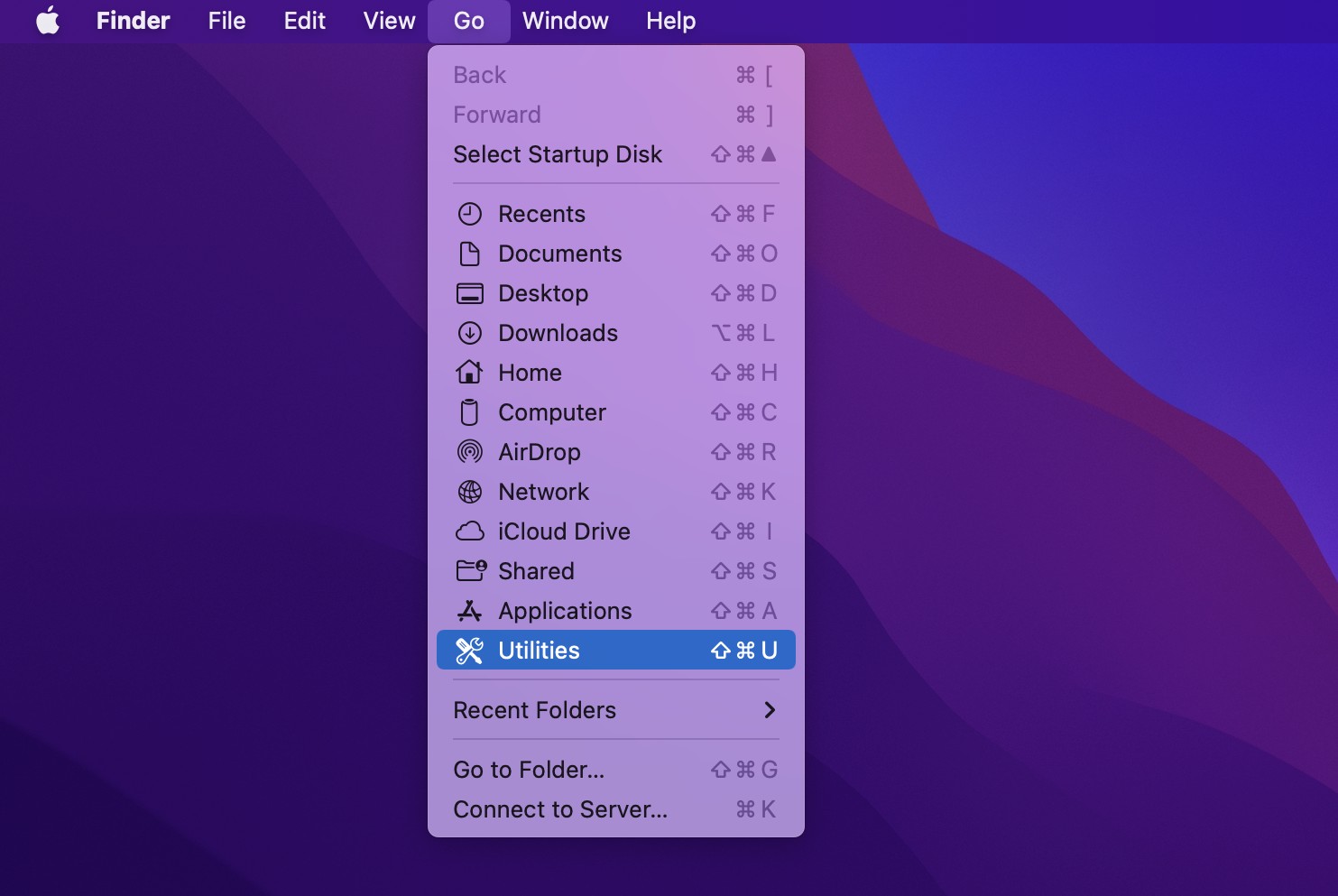Open the Edit menu

(x=304, y=21)
